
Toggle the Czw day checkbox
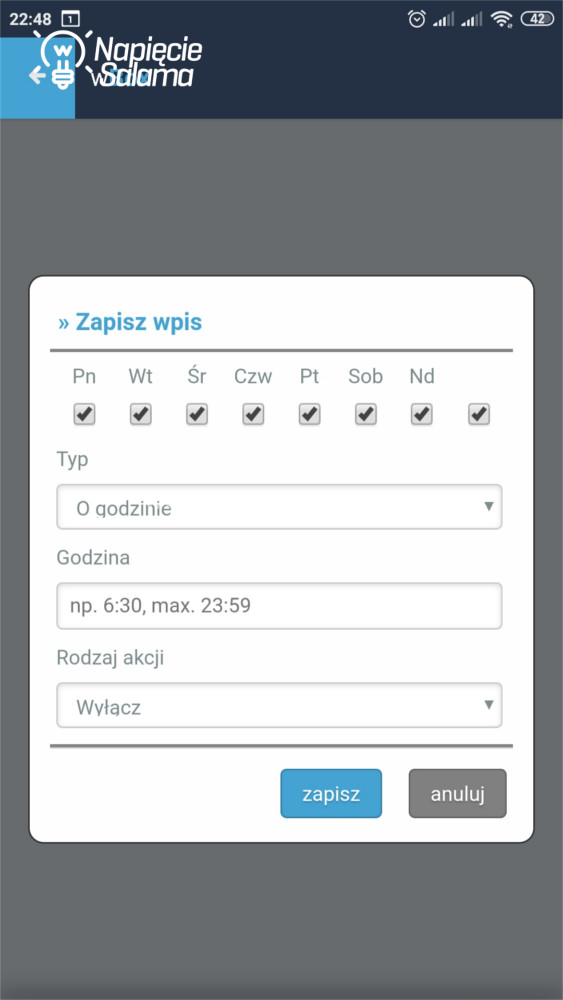point(253,415)
